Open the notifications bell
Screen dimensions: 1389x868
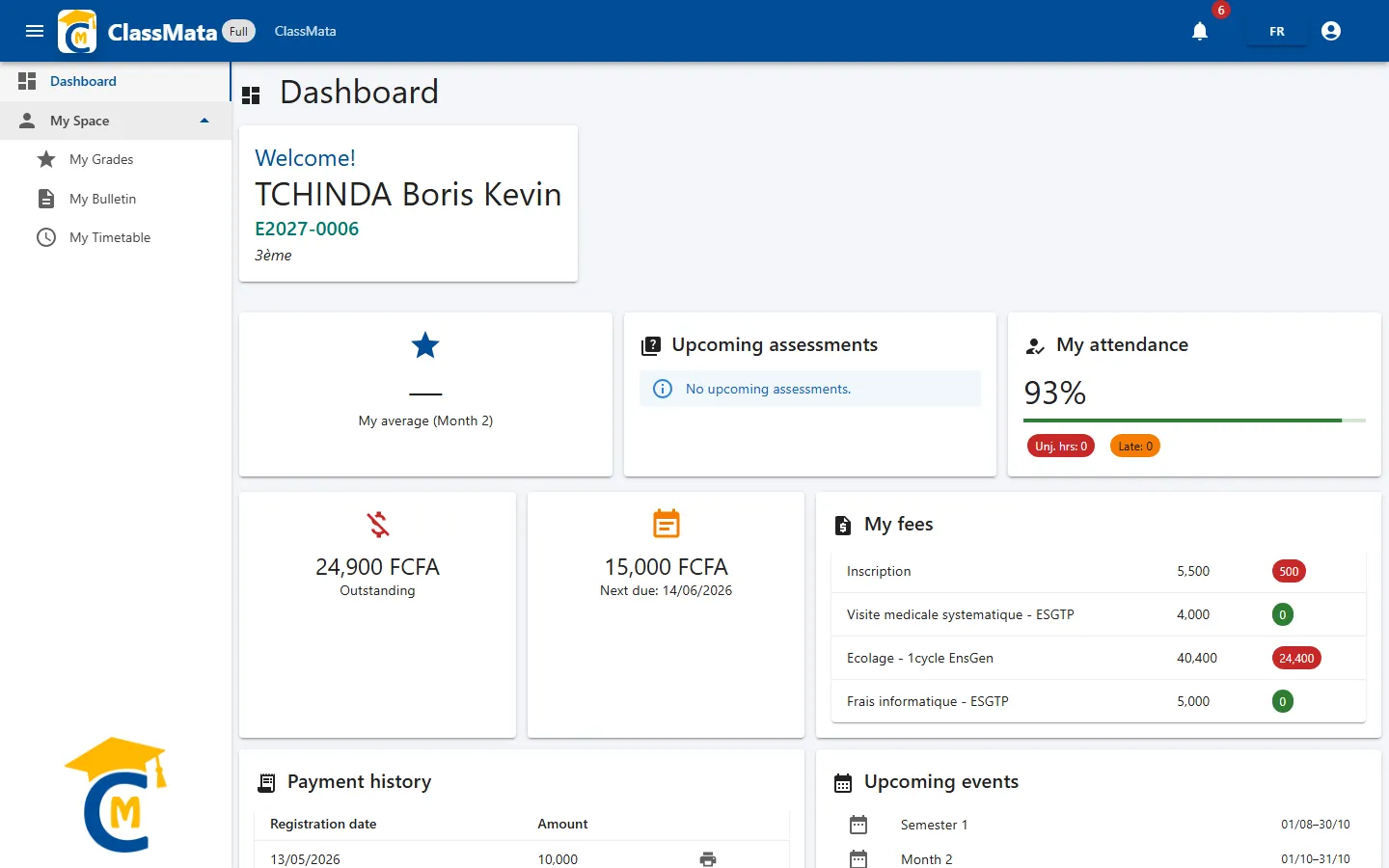[1200, 31]
